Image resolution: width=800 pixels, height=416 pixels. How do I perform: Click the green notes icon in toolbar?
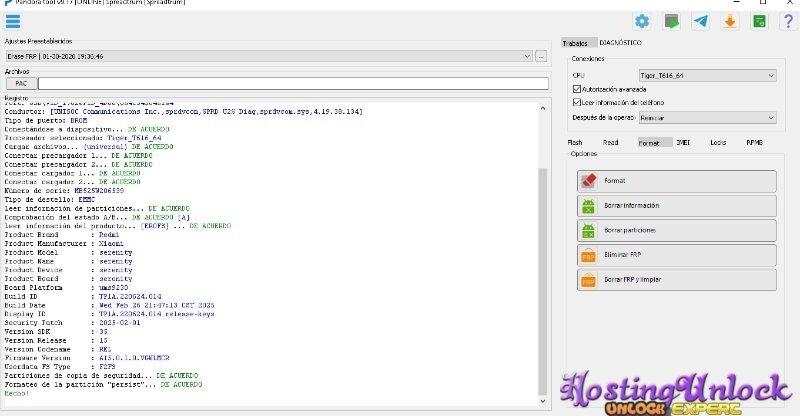pyautogui.click(x=672, y=22)
